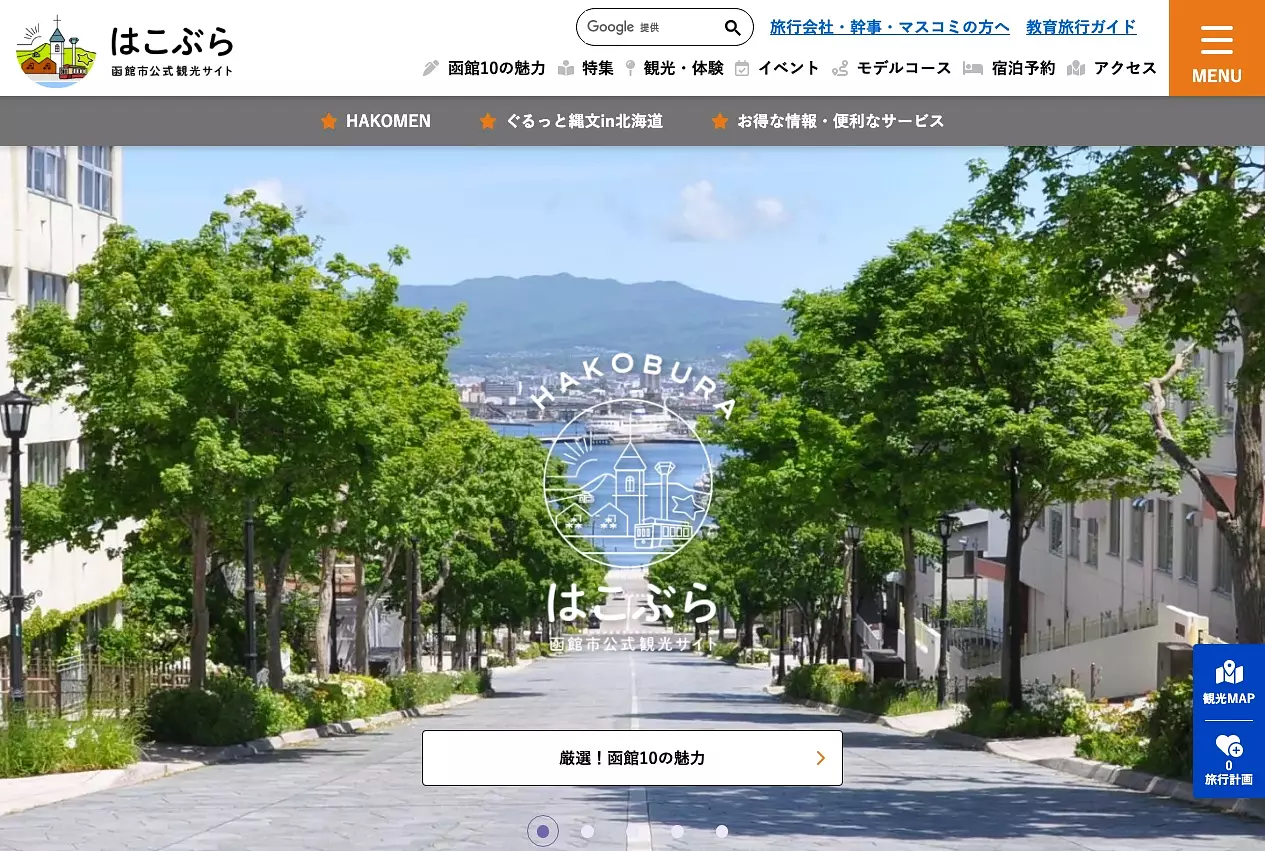
Task: Open the 特集 menu item
Action: pyautogui.click(x=597, y=68)
